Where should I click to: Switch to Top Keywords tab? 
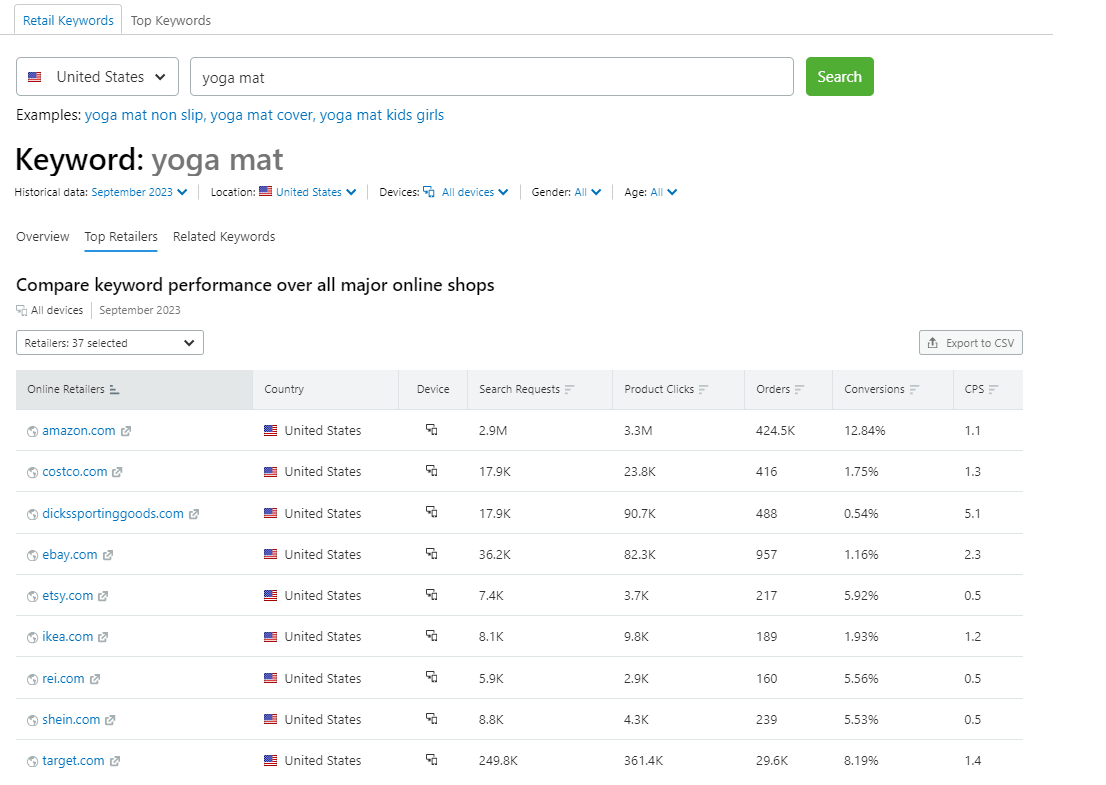click(x=171, y=20)
